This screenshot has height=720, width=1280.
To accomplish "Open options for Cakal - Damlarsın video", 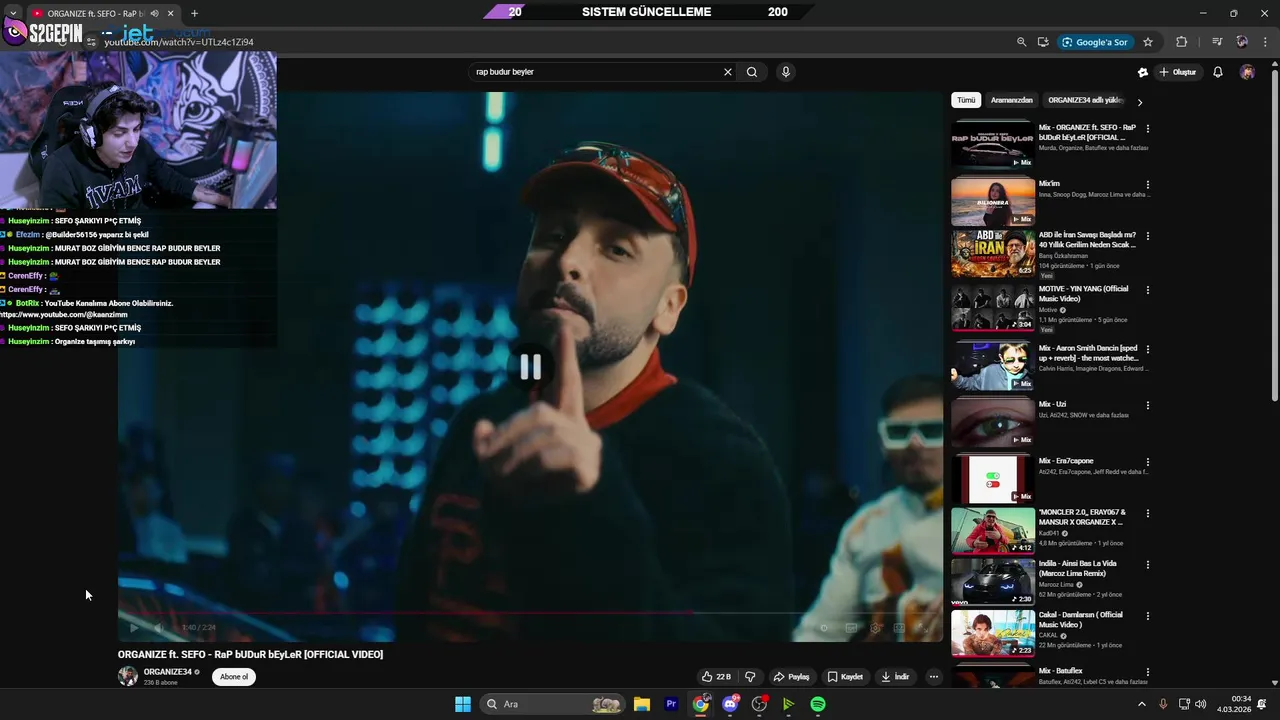I will pos(1148,616).
